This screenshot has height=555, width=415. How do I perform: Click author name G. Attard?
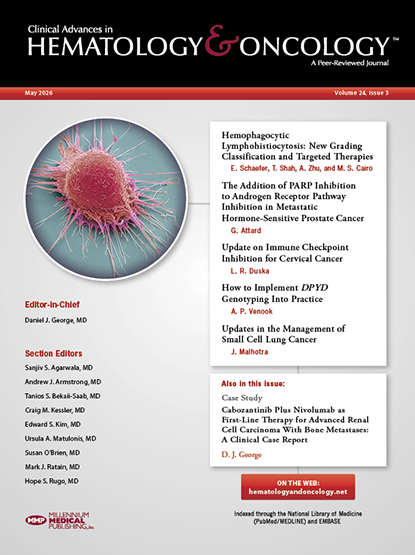click(246, 230)
